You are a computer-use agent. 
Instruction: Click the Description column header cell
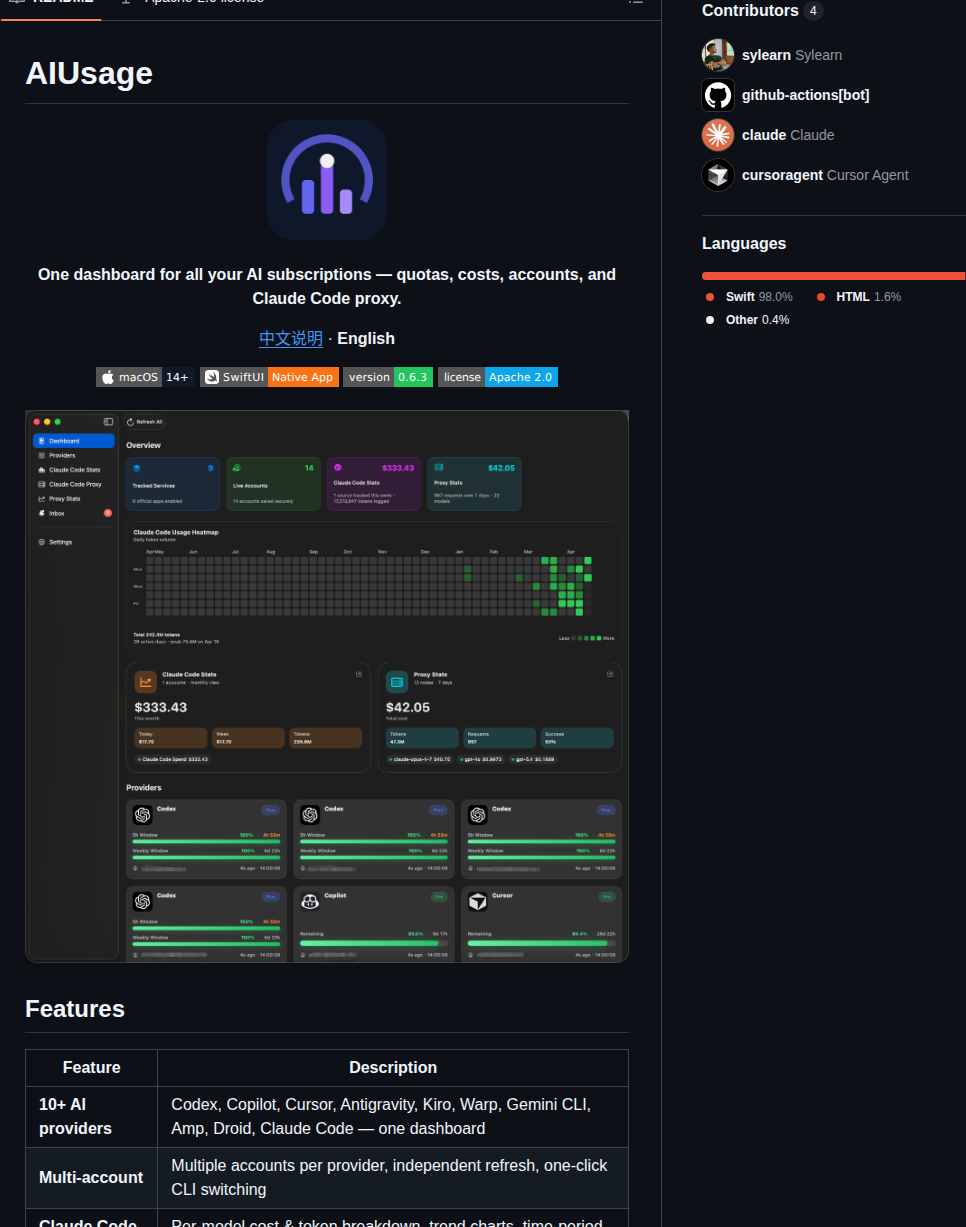click(393, 1068)
